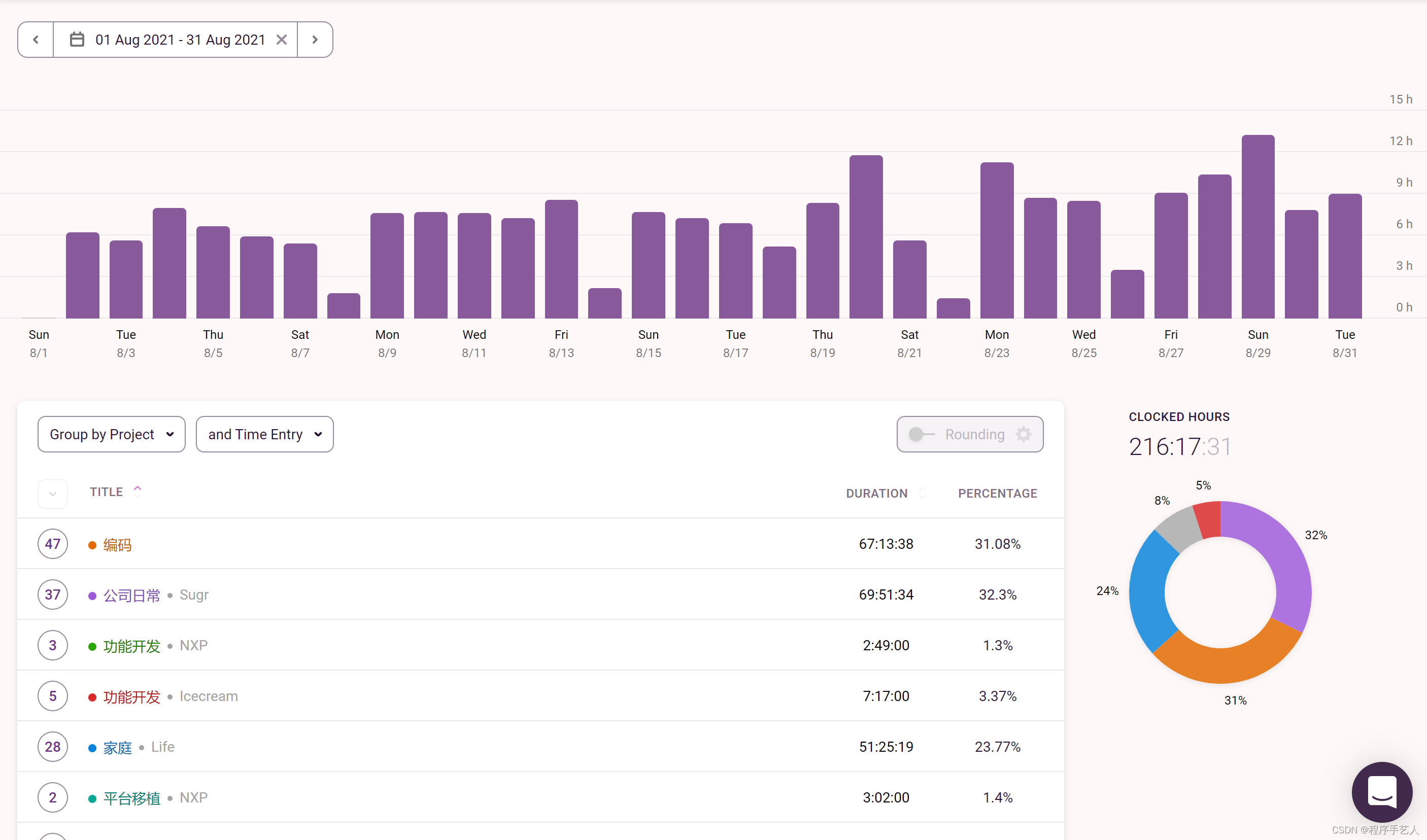Click duration 69:51:34

click(x=886, y=595)
